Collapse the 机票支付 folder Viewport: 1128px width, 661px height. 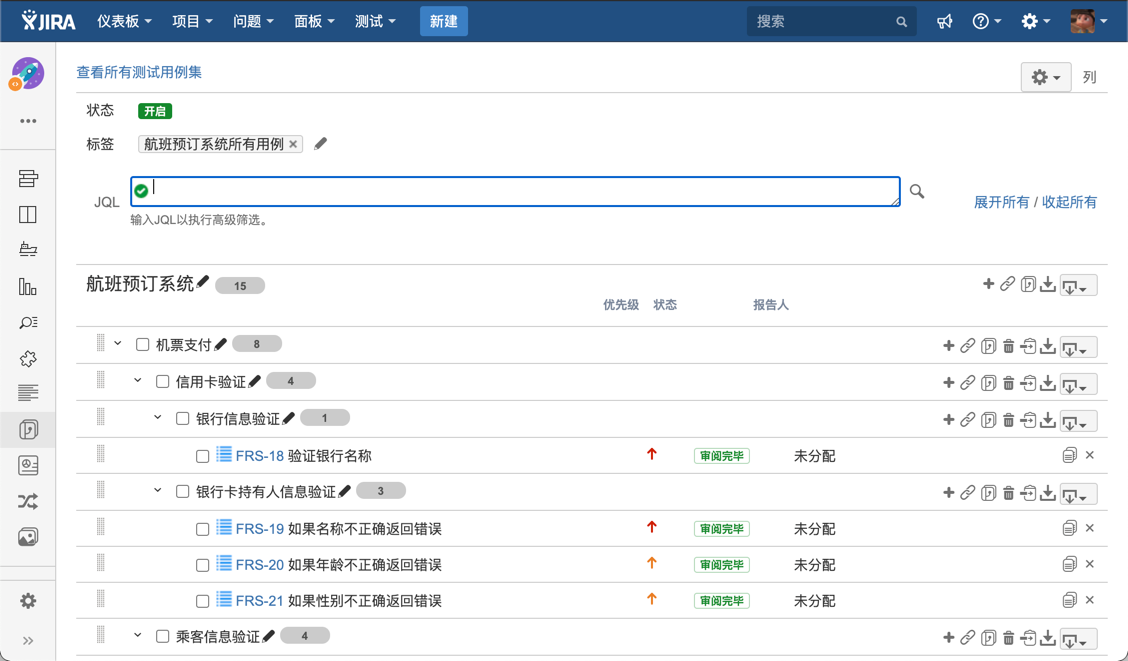pos(118,344)
